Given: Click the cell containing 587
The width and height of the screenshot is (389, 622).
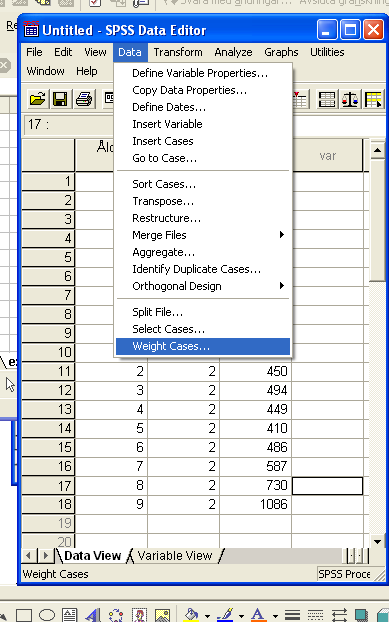Looking at the screenshot, I should (256, 466).
